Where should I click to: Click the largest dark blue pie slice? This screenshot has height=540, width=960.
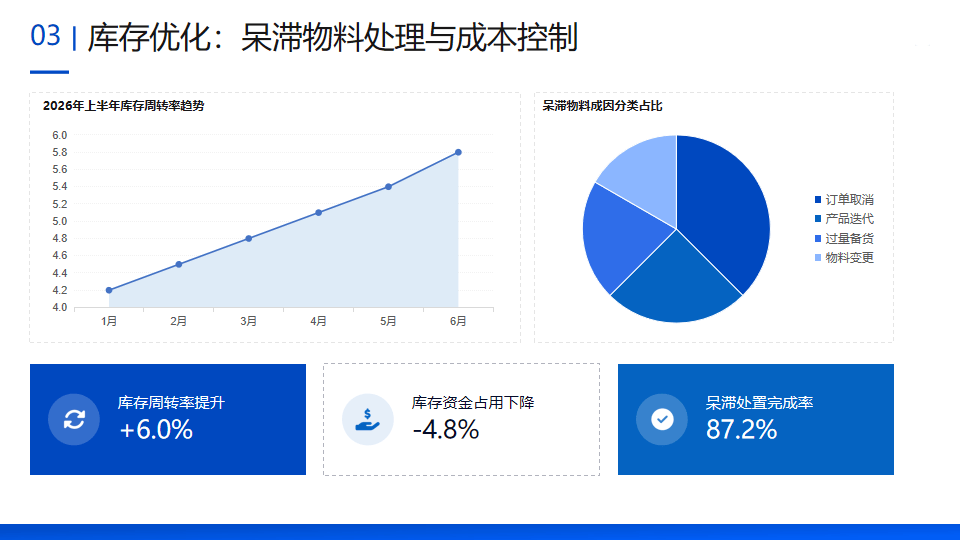(x=722, y=208)
